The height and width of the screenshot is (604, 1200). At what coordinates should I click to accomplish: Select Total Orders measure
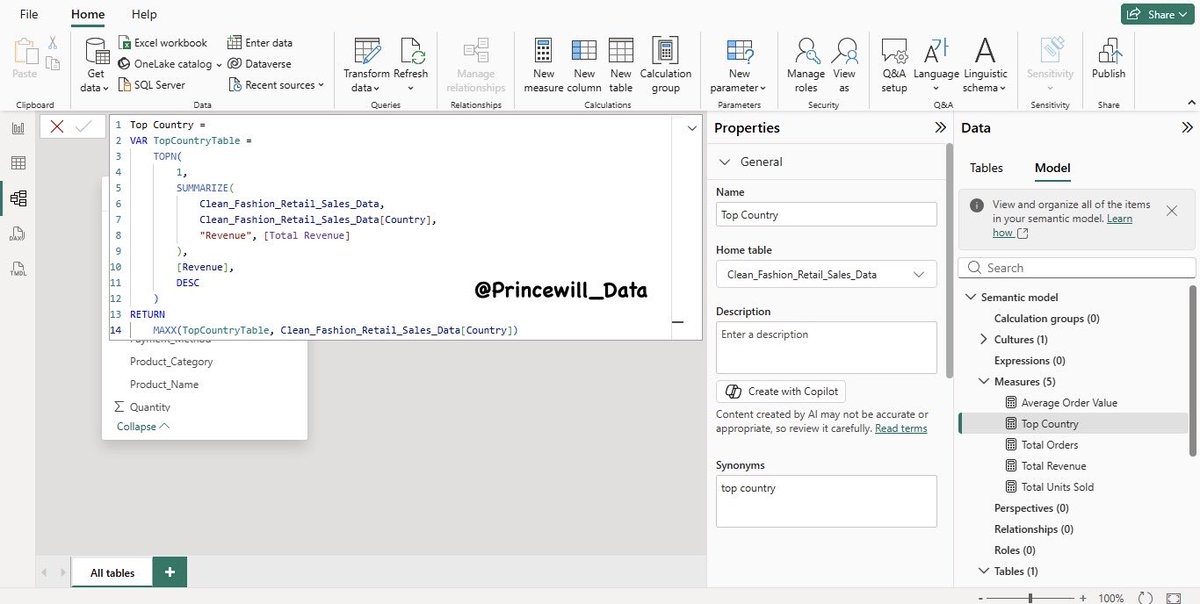coord(1049,445)
